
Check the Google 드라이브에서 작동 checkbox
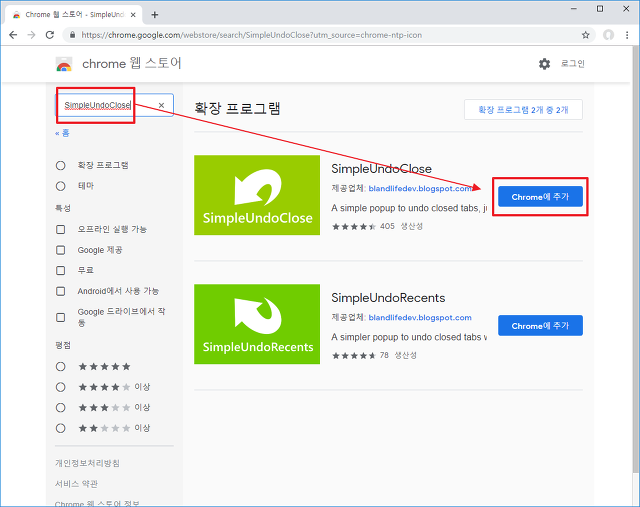coord(60,317)
